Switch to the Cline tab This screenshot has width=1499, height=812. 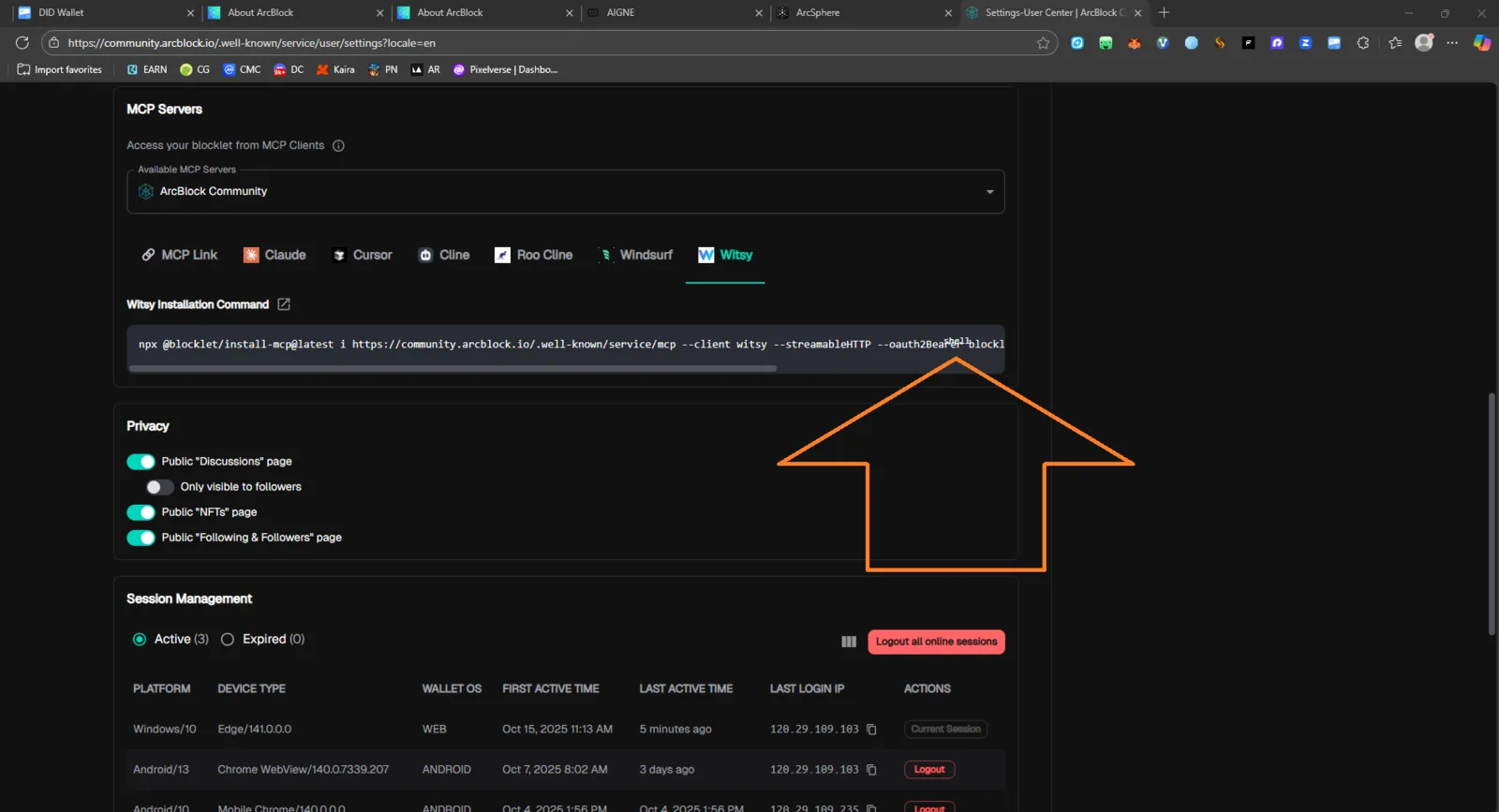click(444, 255)
